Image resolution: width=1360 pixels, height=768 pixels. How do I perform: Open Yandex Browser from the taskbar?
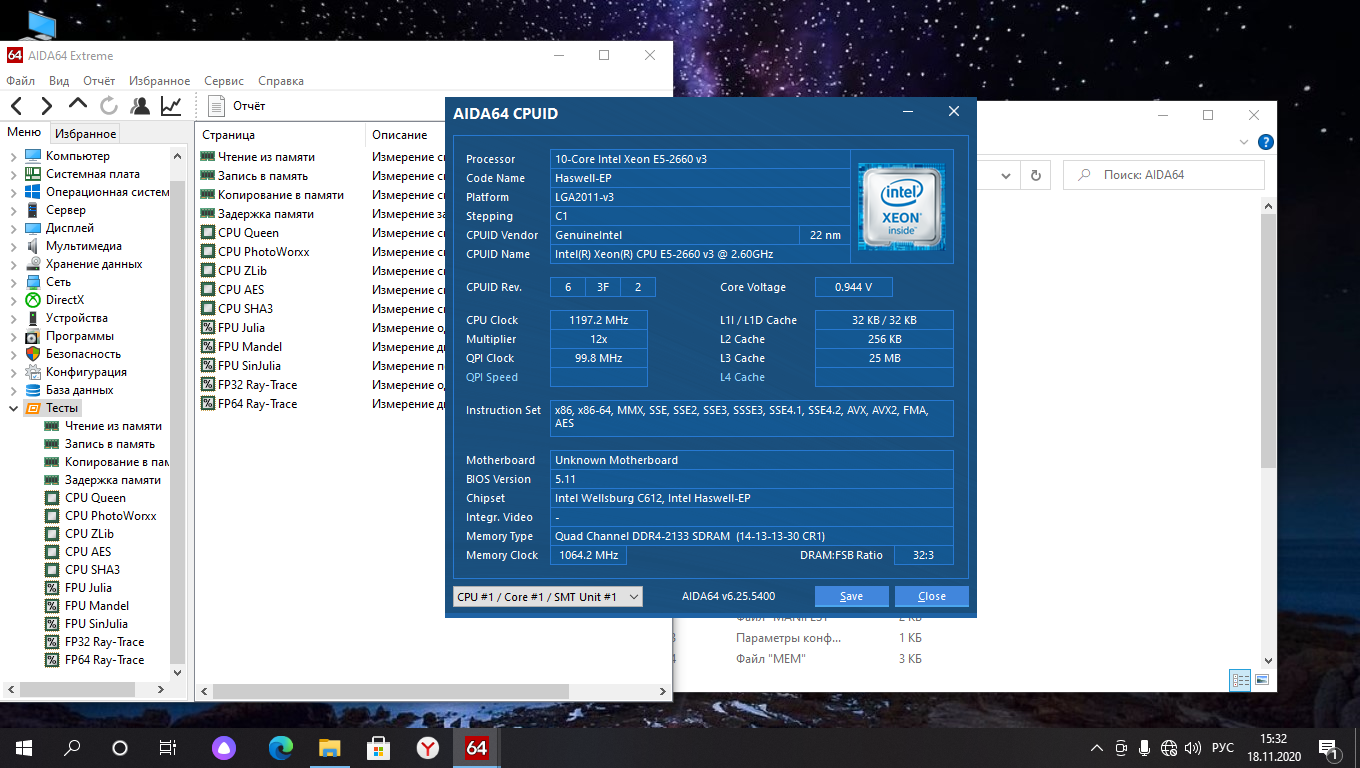point(428,747)
